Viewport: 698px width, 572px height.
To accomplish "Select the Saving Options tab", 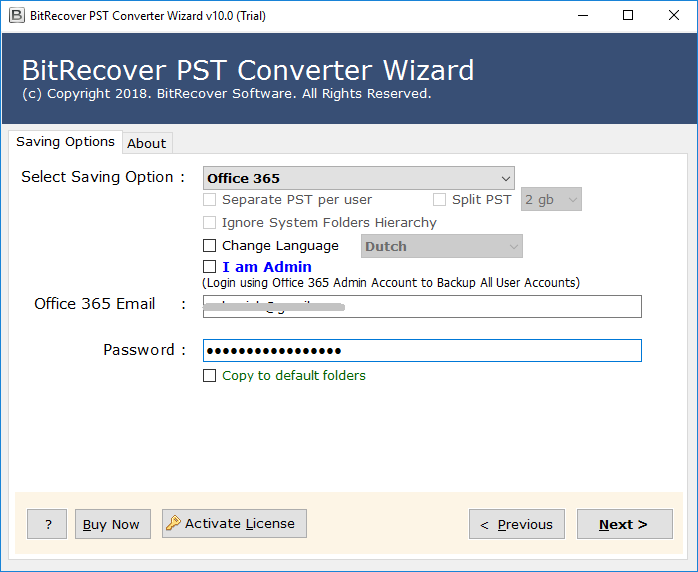I will tap(65, 142).
